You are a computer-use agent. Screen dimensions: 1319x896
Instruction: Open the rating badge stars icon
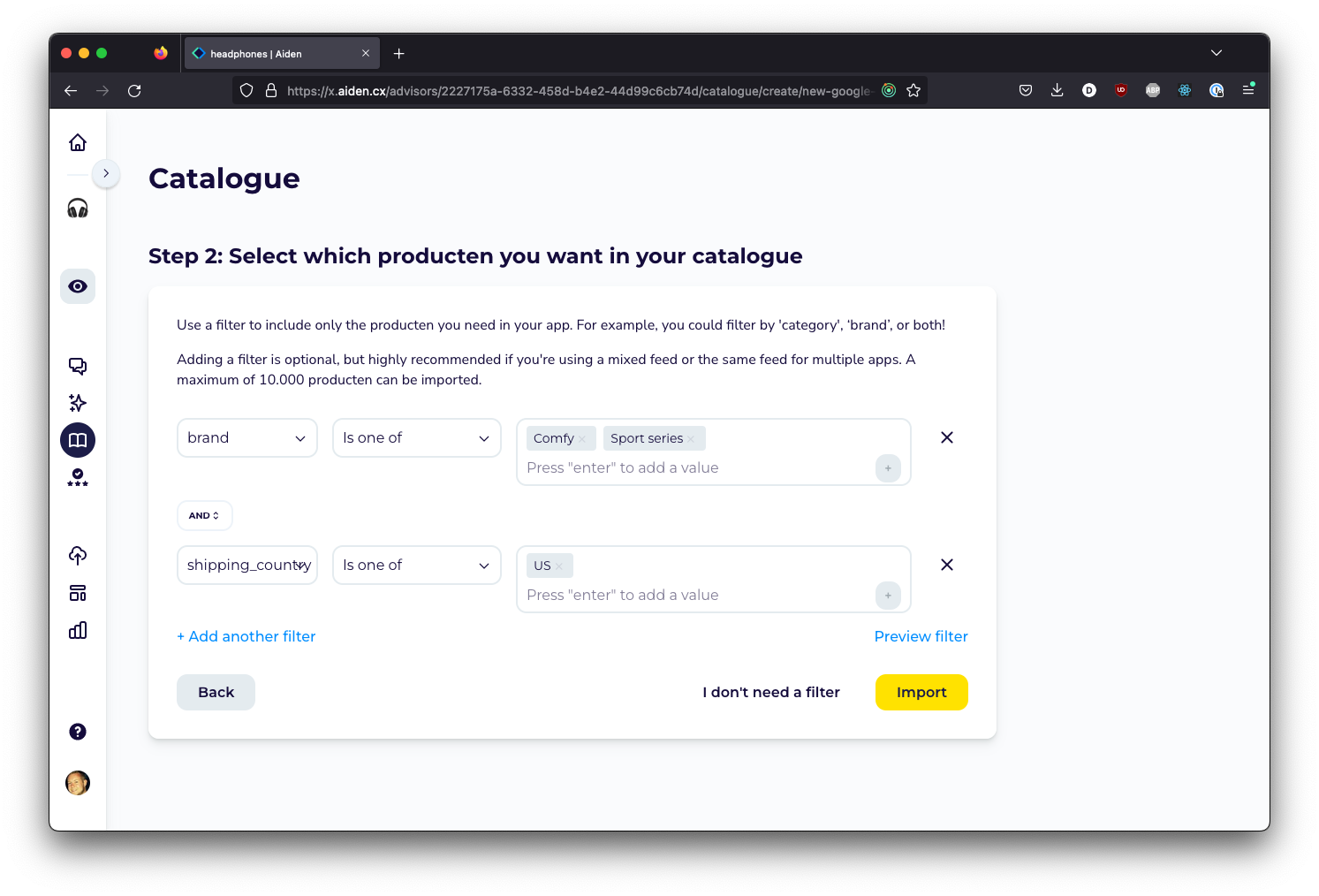pyautogui.click(x=78, y=477)
